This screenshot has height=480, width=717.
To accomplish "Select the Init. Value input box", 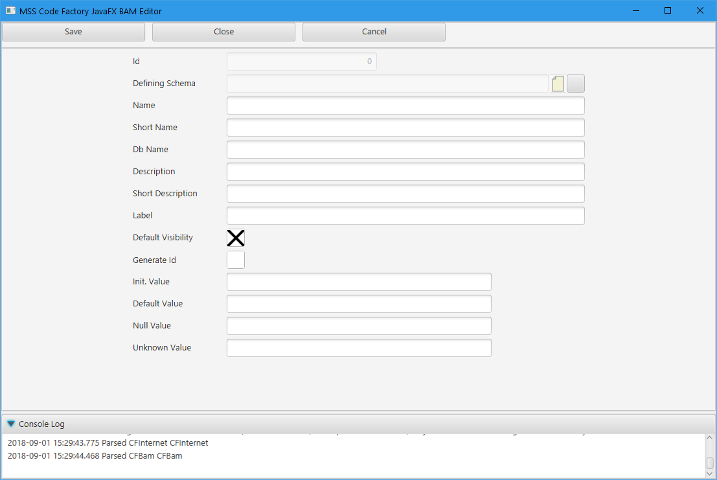I will point(359,282).
